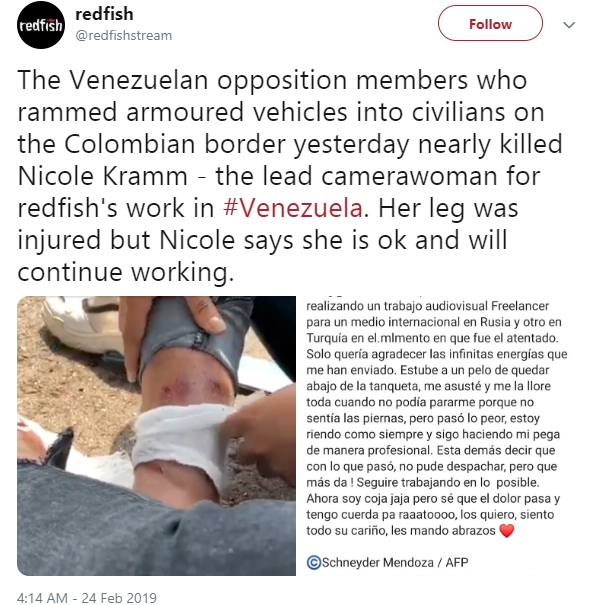Open the @redfishstream handle link

123,35
